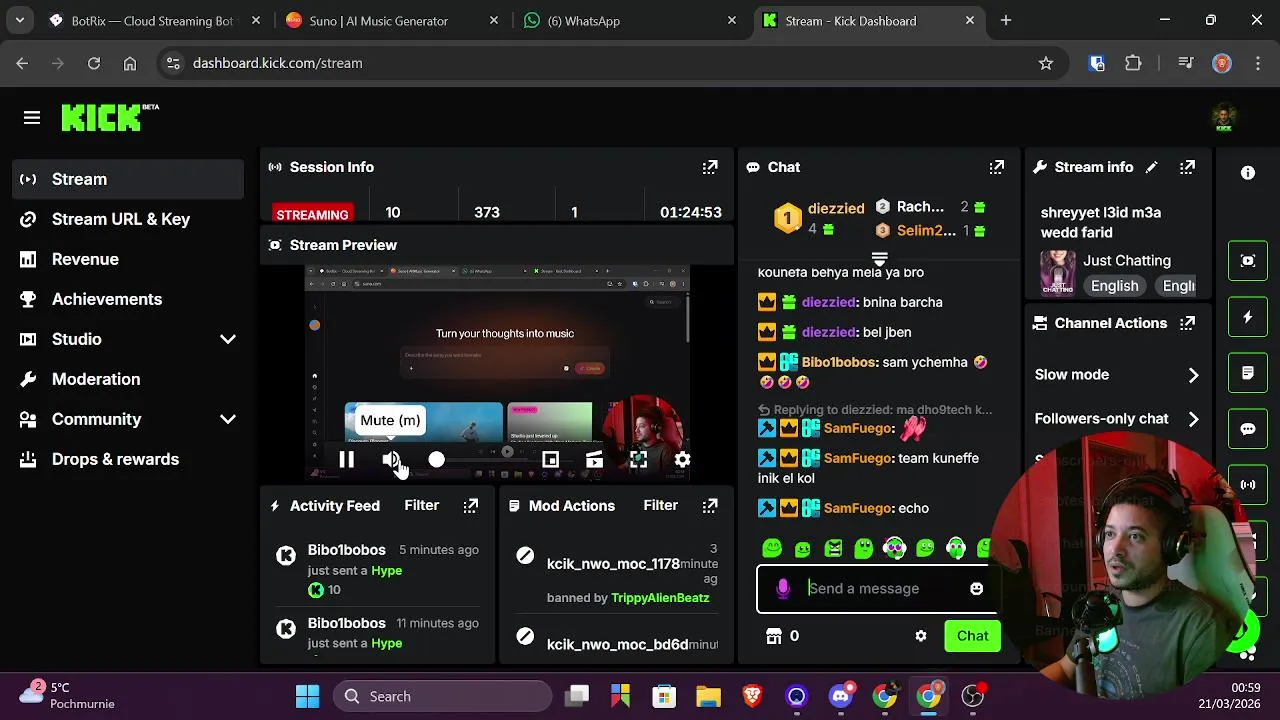Mute the stream preview audio
This screenshot has height=720, width=1280.
(391, 460)
